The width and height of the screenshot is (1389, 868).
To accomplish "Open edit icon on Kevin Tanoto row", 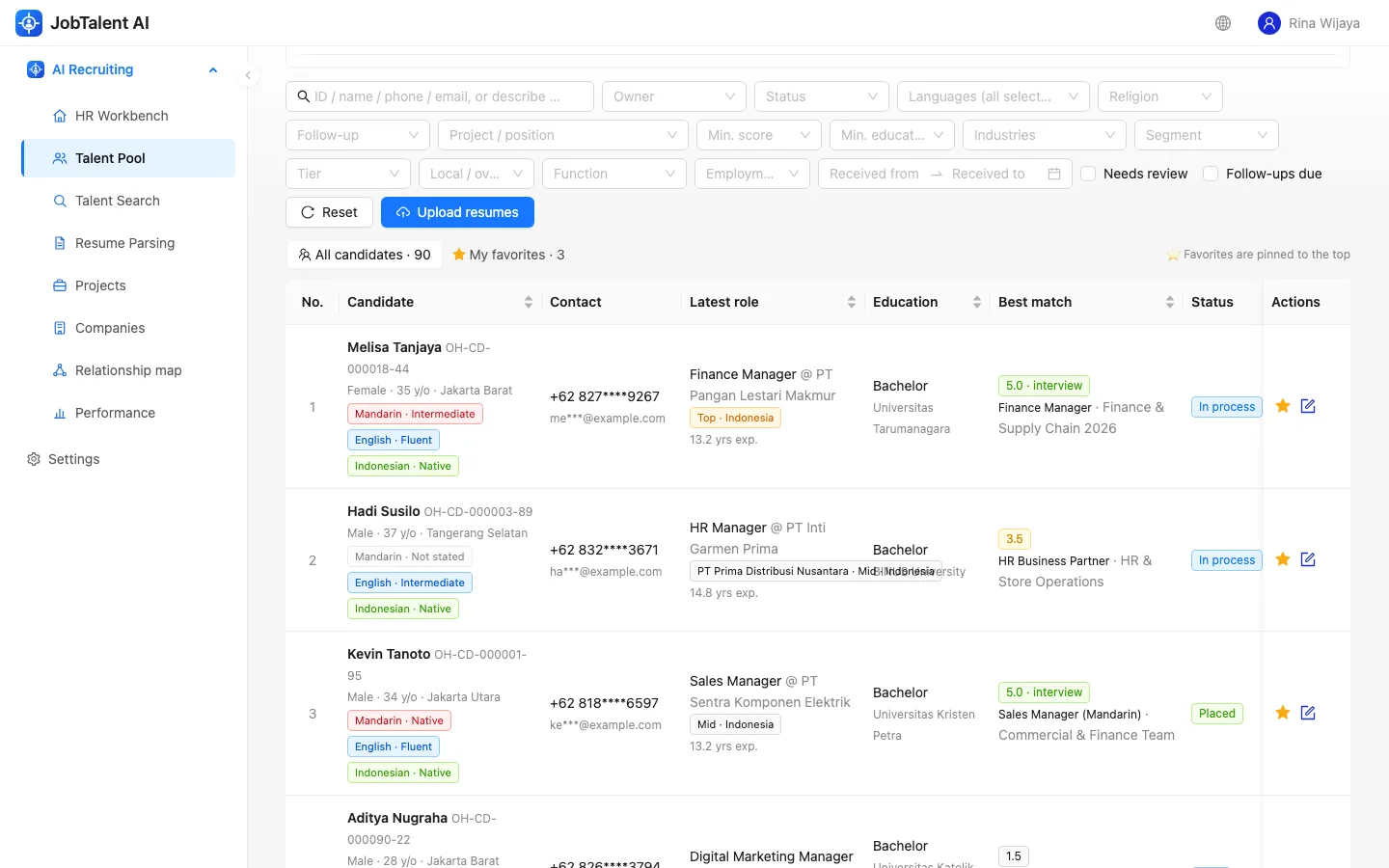I will pos(1308,713).
